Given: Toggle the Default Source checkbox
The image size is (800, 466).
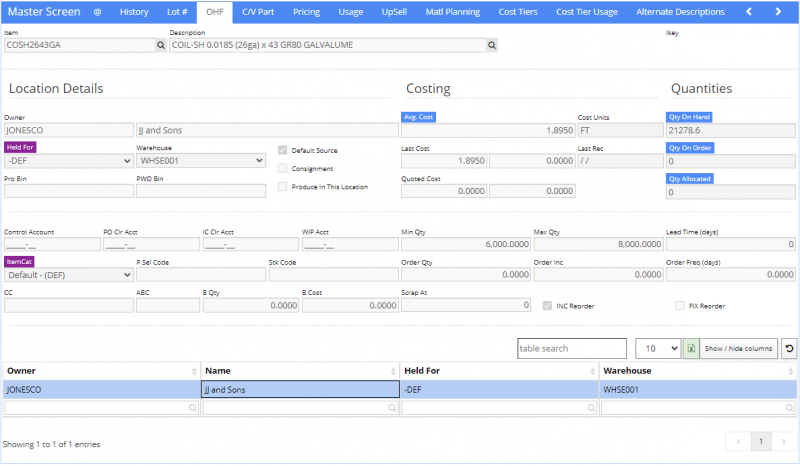Looking at the screenshot, I should click(x=283, y=150).
